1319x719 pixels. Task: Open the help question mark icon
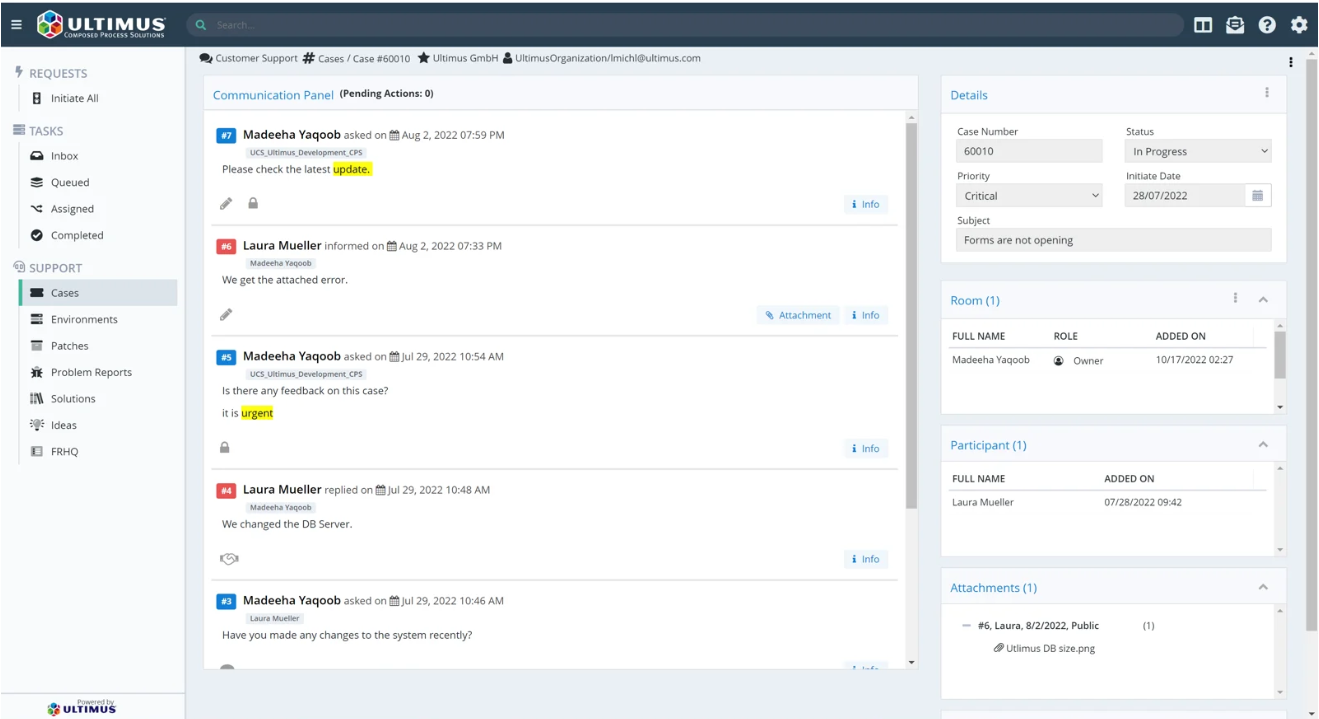[1267, 25]
